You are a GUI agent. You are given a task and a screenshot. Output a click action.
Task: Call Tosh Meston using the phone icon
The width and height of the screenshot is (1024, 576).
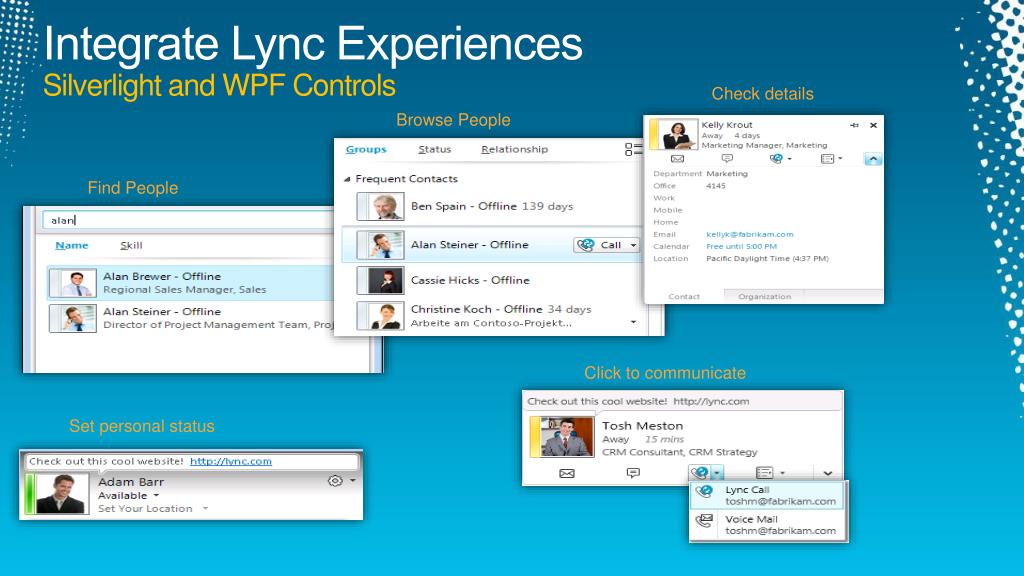coord(699,472)
